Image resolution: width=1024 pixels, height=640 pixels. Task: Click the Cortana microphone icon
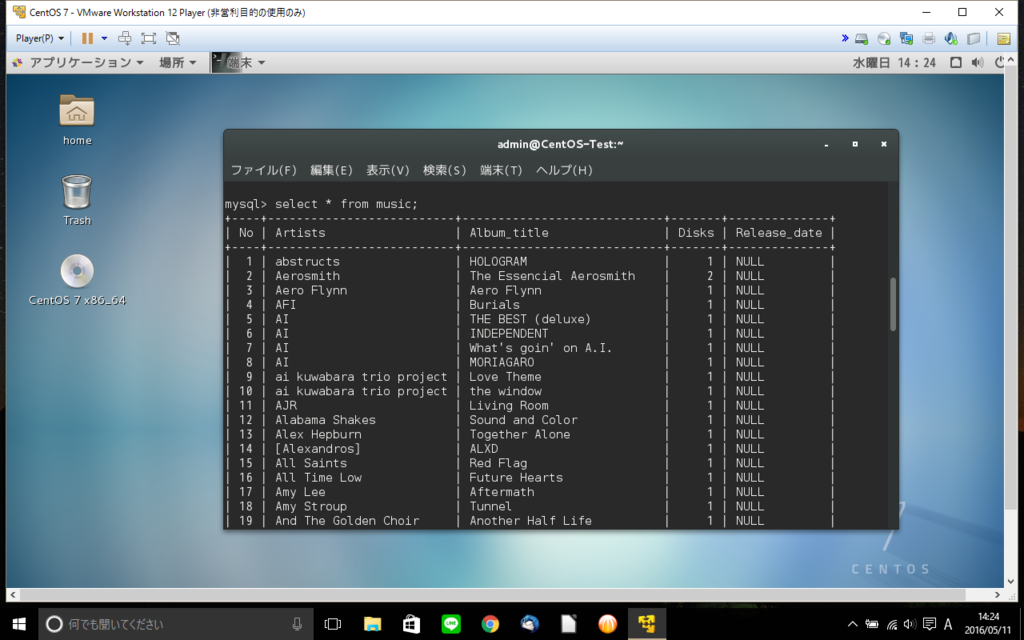(297, 624)
